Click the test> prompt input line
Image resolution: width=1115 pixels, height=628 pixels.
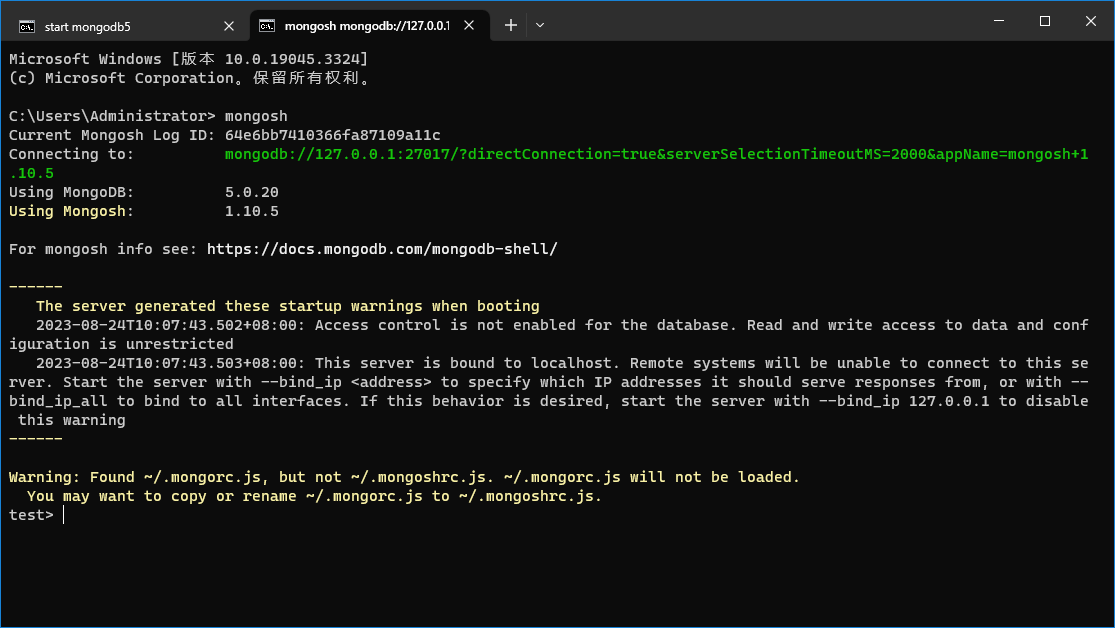(x=37, y=515)
